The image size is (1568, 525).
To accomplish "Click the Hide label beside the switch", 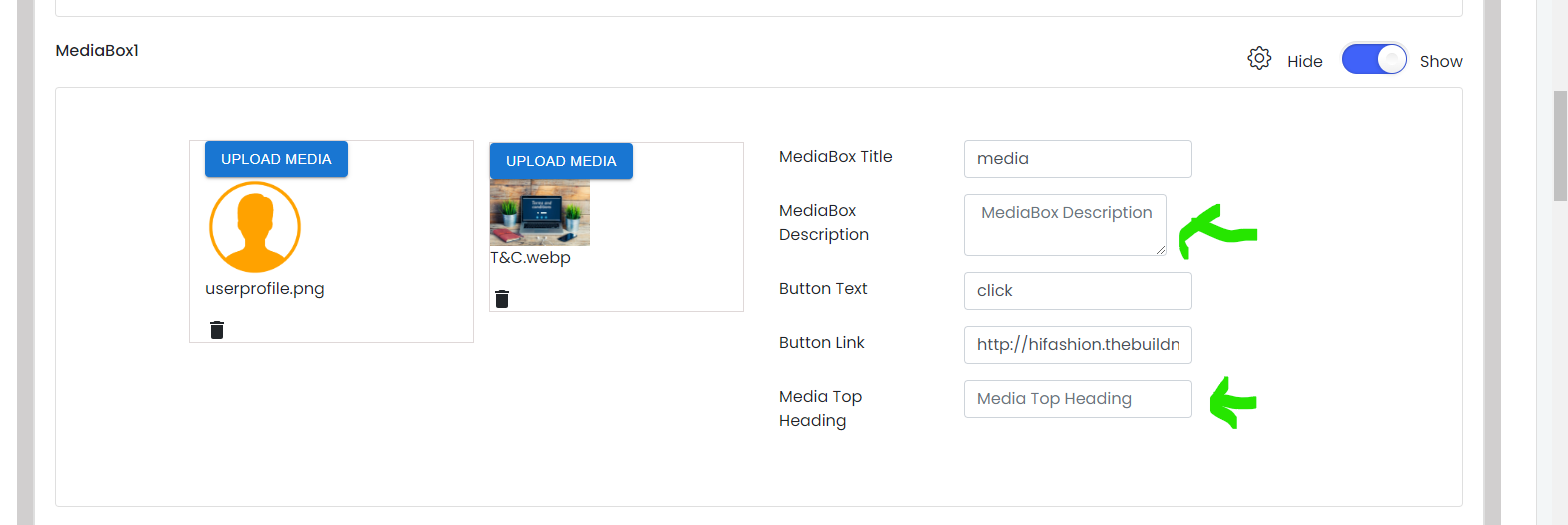I will tap(1304, 62).
